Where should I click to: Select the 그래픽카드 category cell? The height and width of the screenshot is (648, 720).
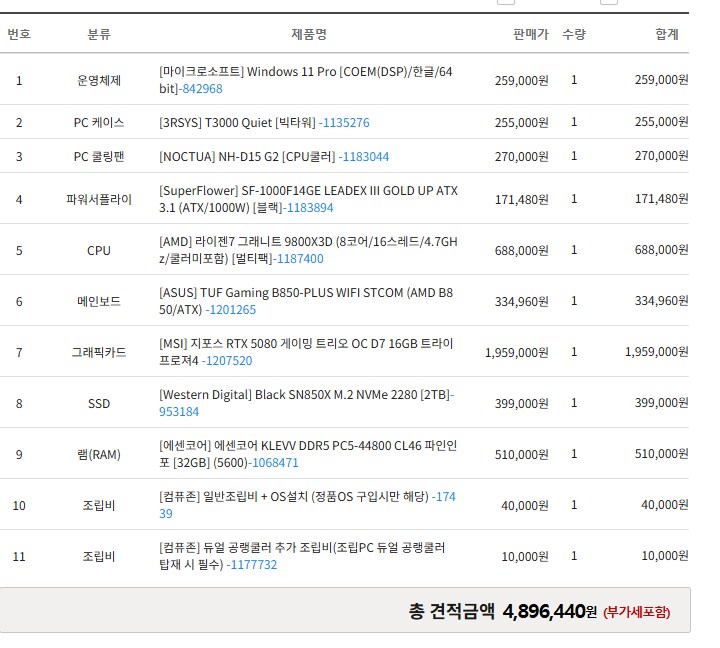tap(99, 352)
